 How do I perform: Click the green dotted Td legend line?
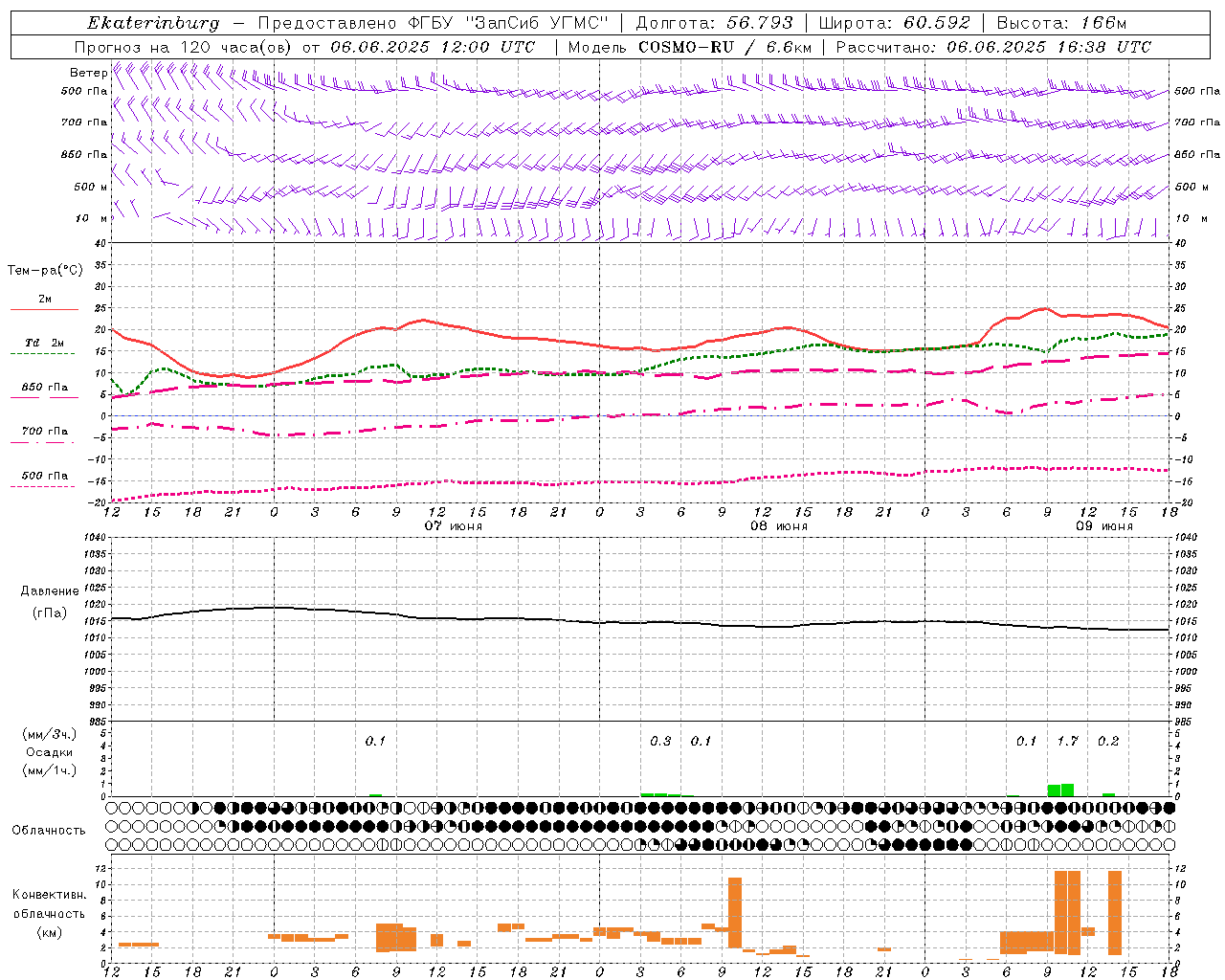(x=42, y=353)
